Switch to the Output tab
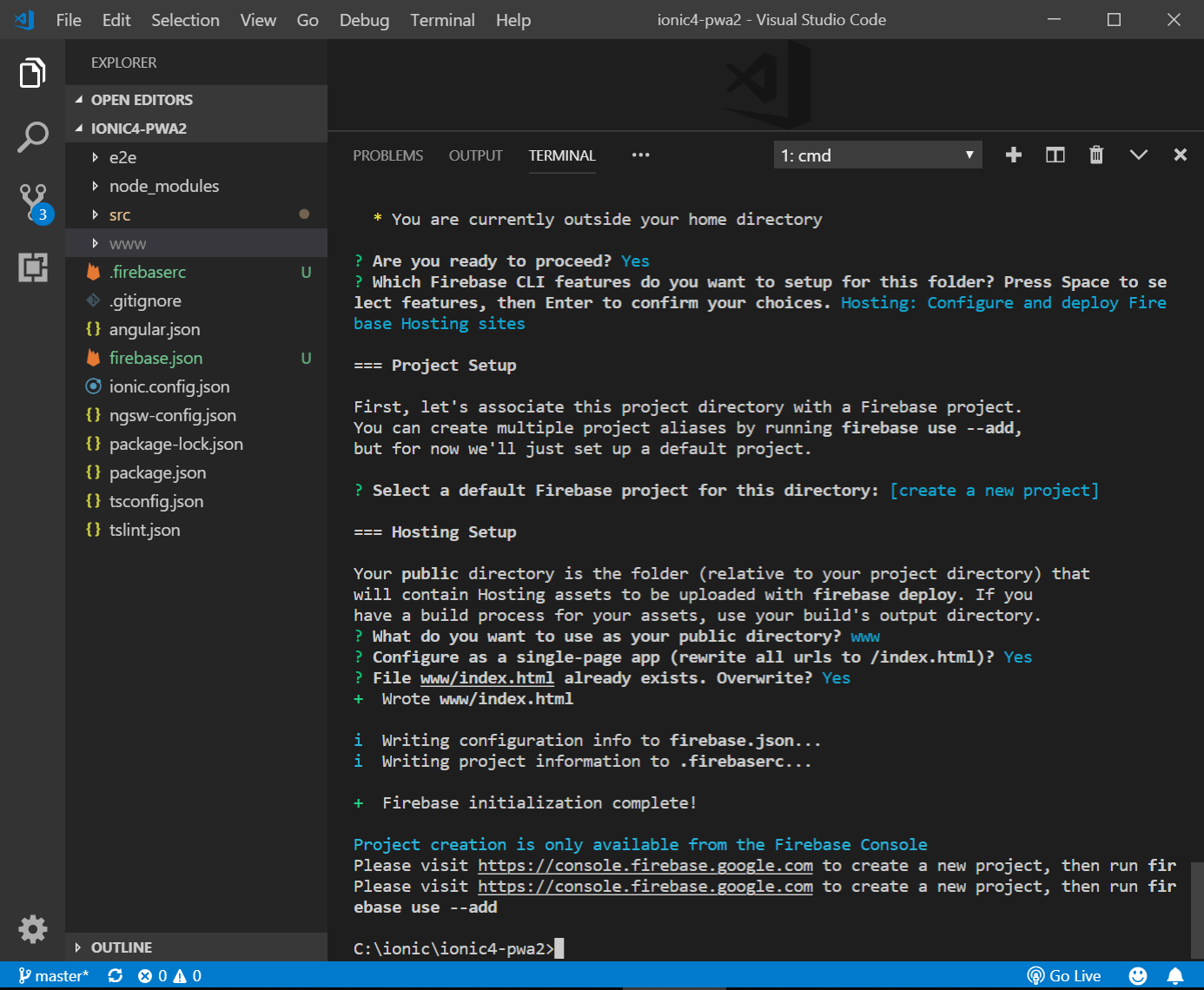The height and width of the screenshot is (990, 1204). pos(476,155)
